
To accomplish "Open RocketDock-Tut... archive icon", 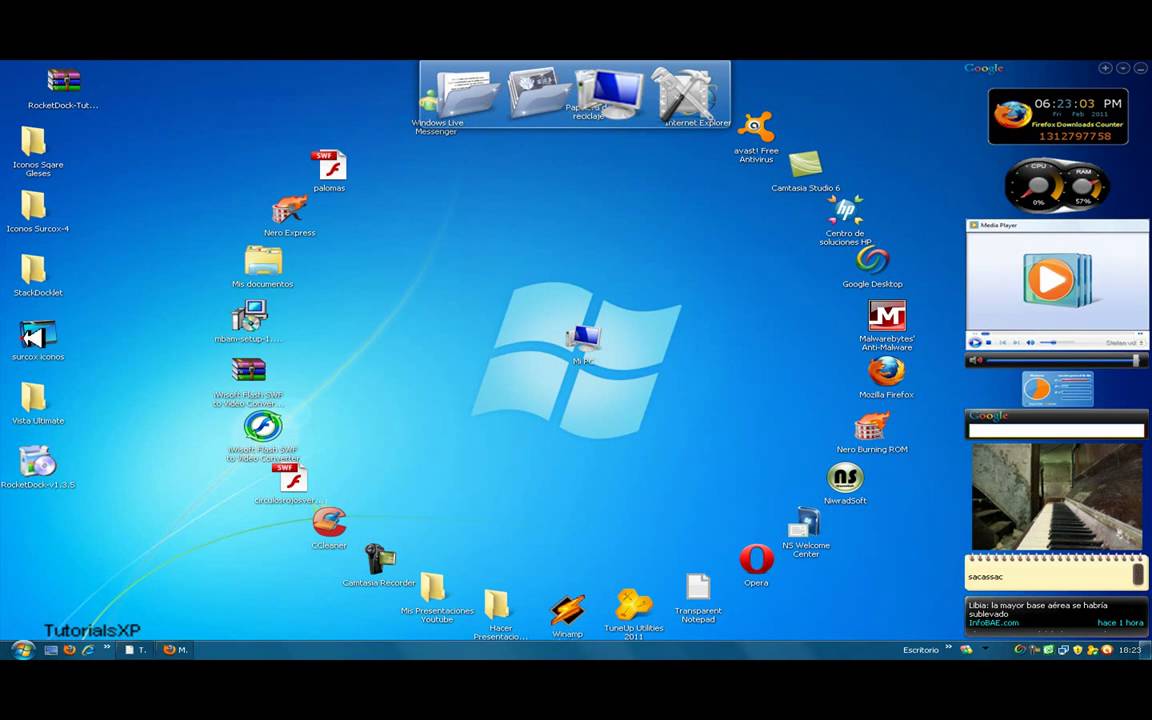I will [x=64, y=80].
